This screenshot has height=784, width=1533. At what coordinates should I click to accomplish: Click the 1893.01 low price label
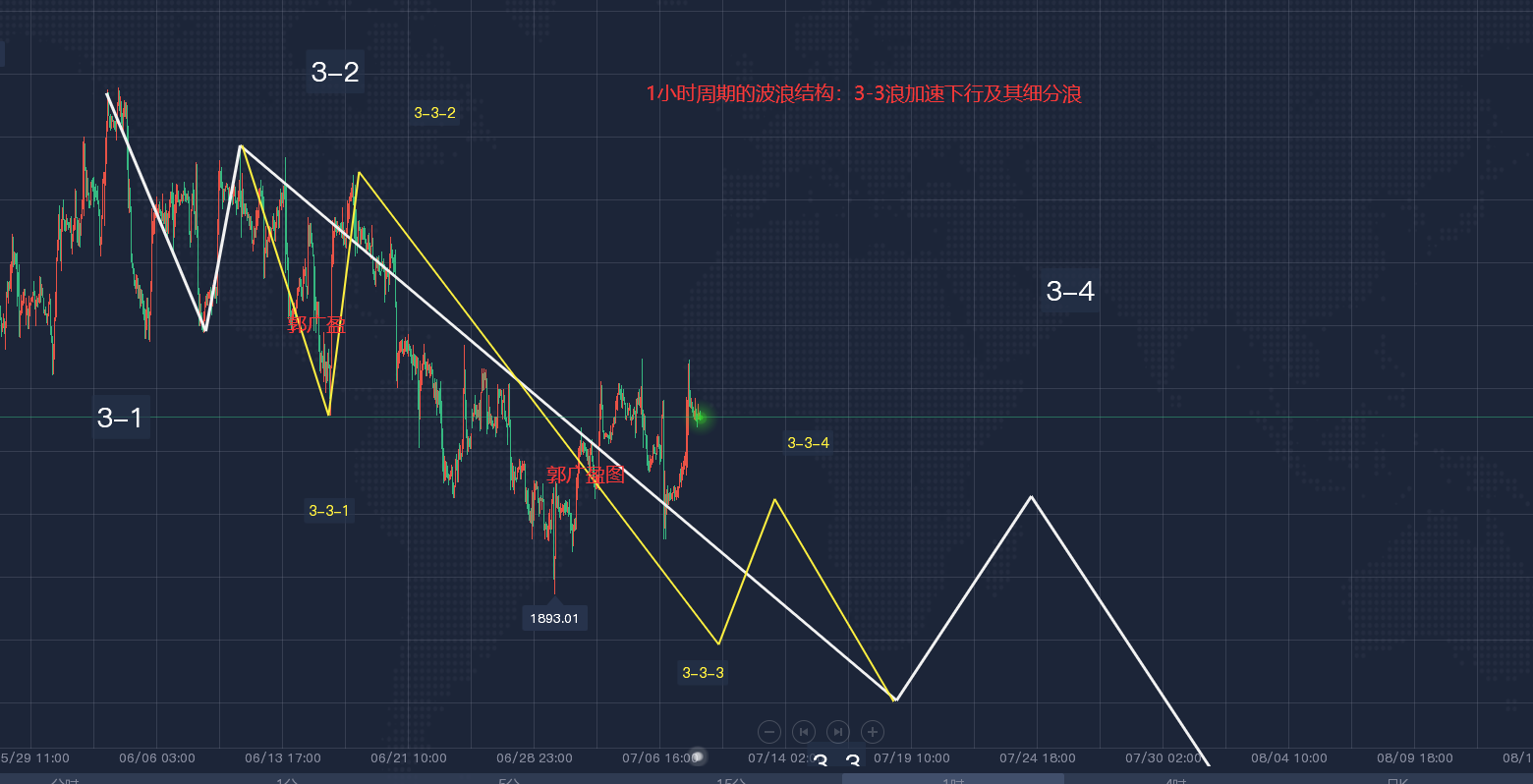coord(554,618)
